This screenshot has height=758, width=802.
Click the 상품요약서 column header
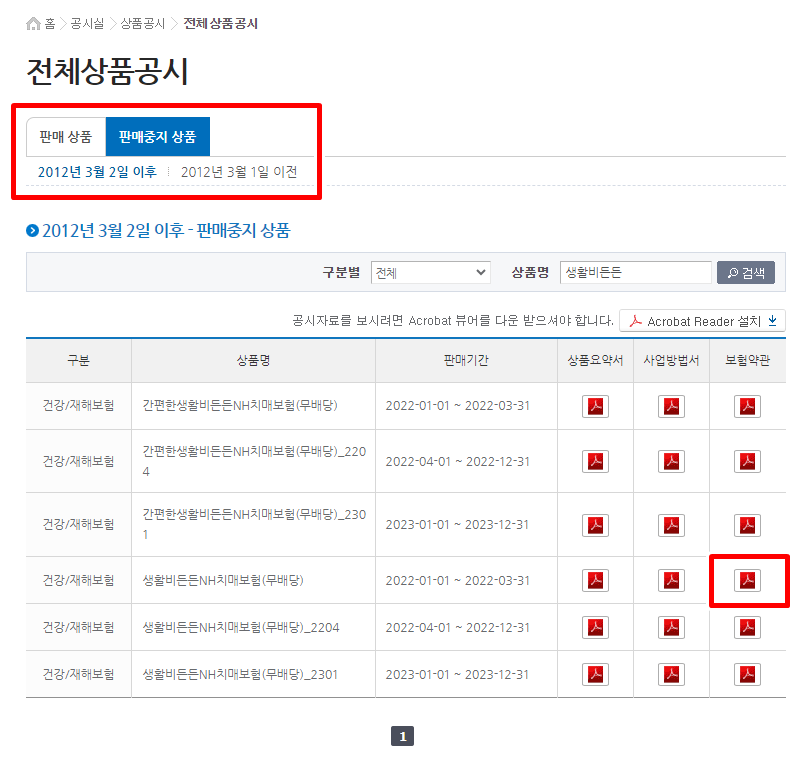pos(595,361)
